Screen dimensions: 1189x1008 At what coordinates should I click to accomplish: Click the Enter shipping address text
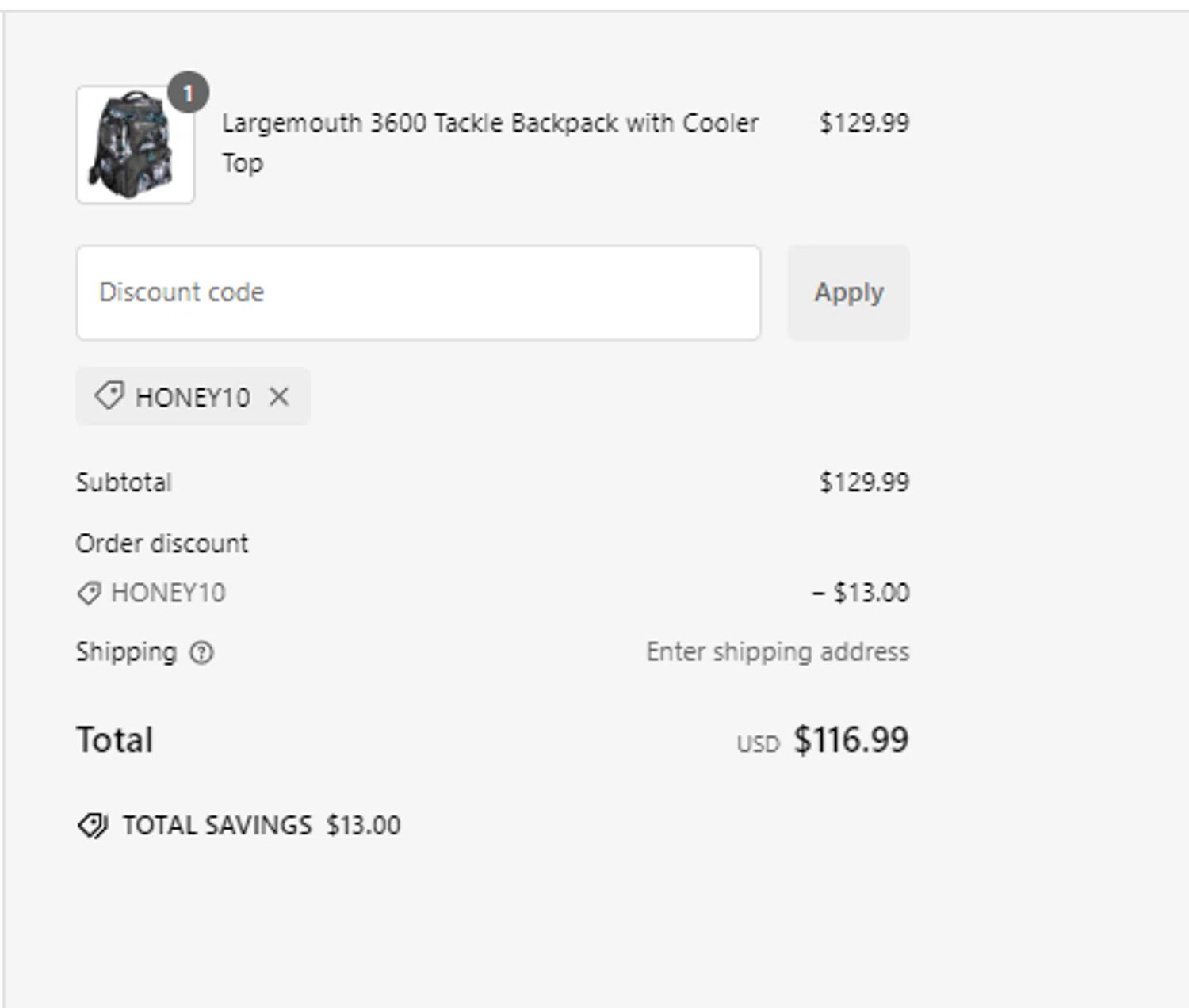(x=777, y=651)
